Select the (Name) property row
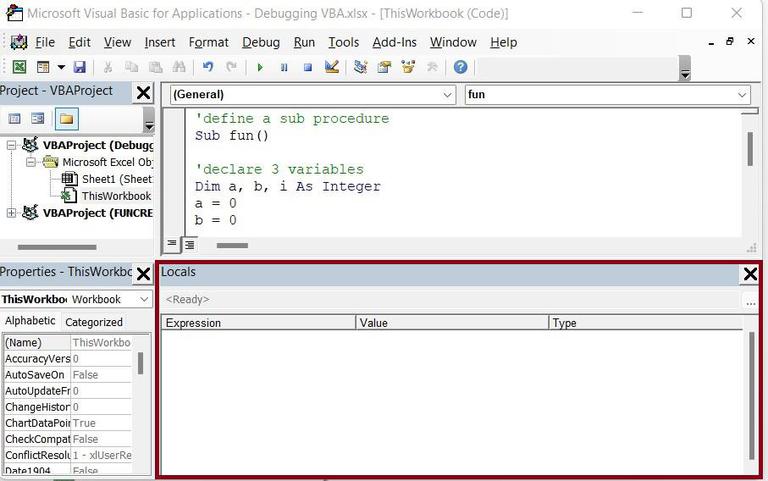Viewport: 768px width, 481px height. (68, 342)
